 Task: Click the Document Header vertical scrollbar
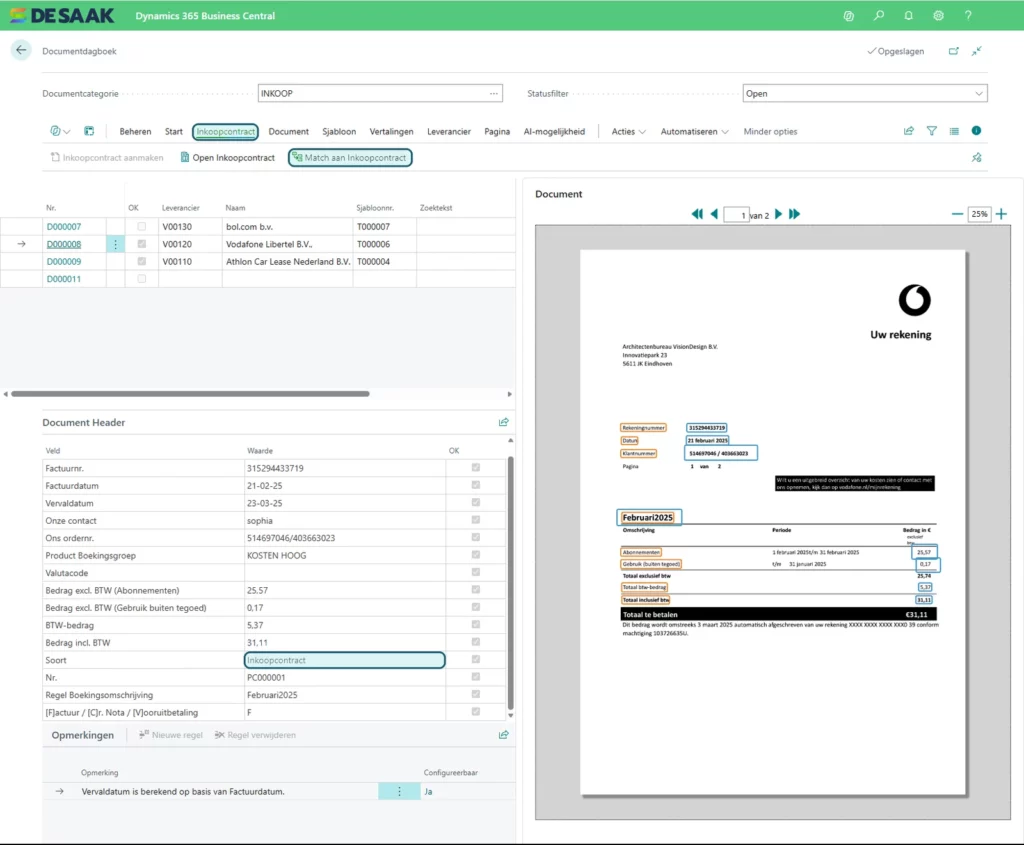click(x=511, y=583)
